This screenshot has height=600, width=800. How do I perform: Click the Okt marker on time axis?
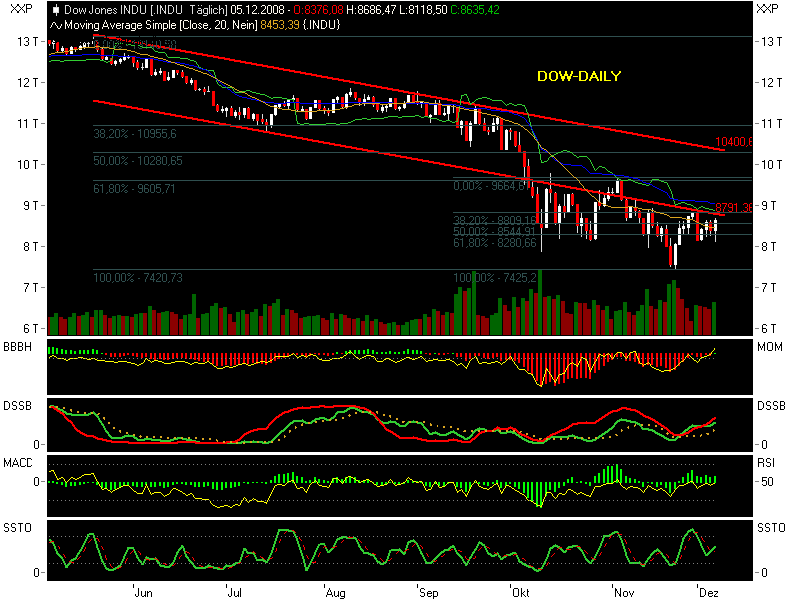520,592
